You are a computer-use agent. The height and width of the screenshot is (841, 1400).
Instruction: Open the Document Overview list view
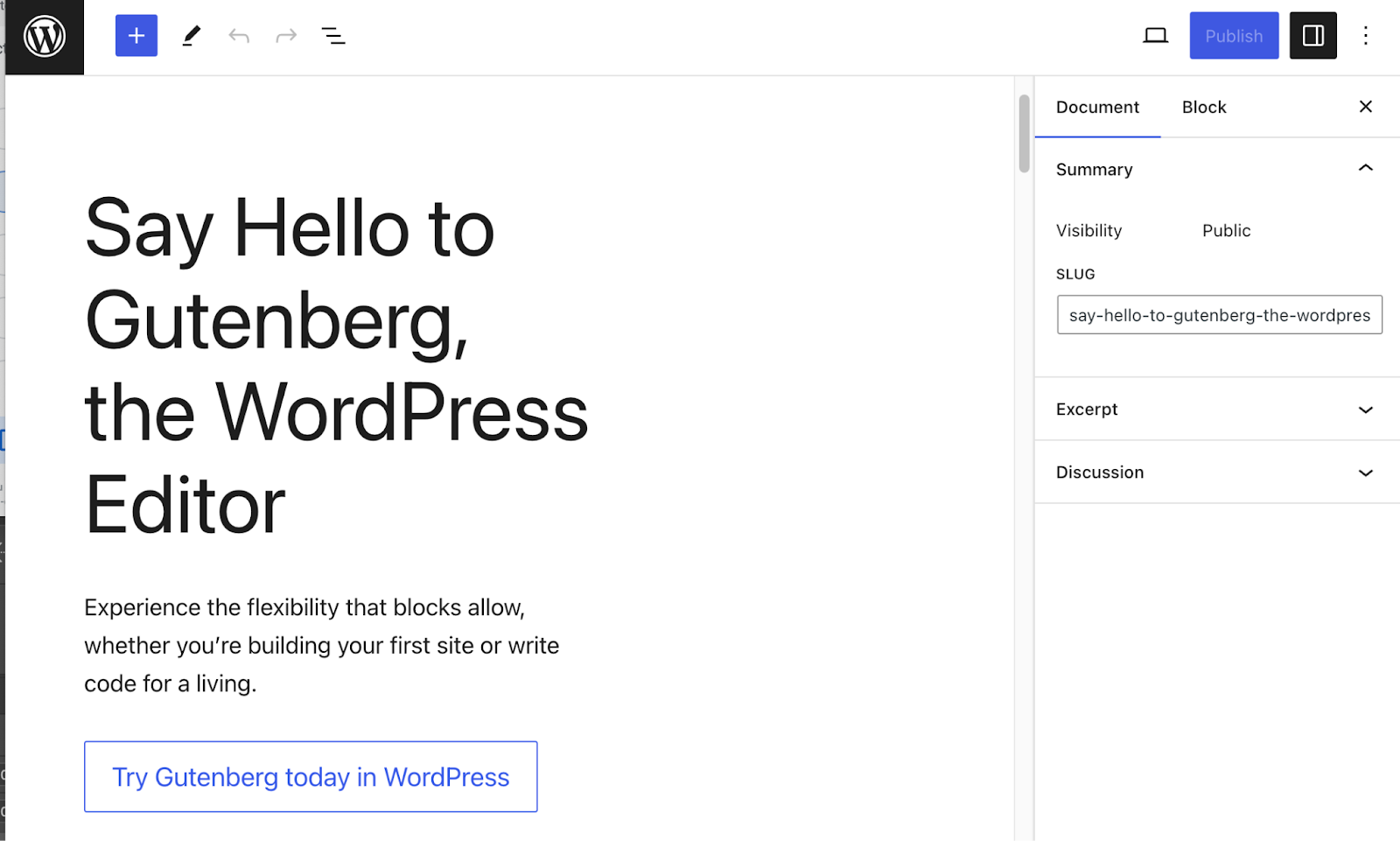(x=333, y=36)
